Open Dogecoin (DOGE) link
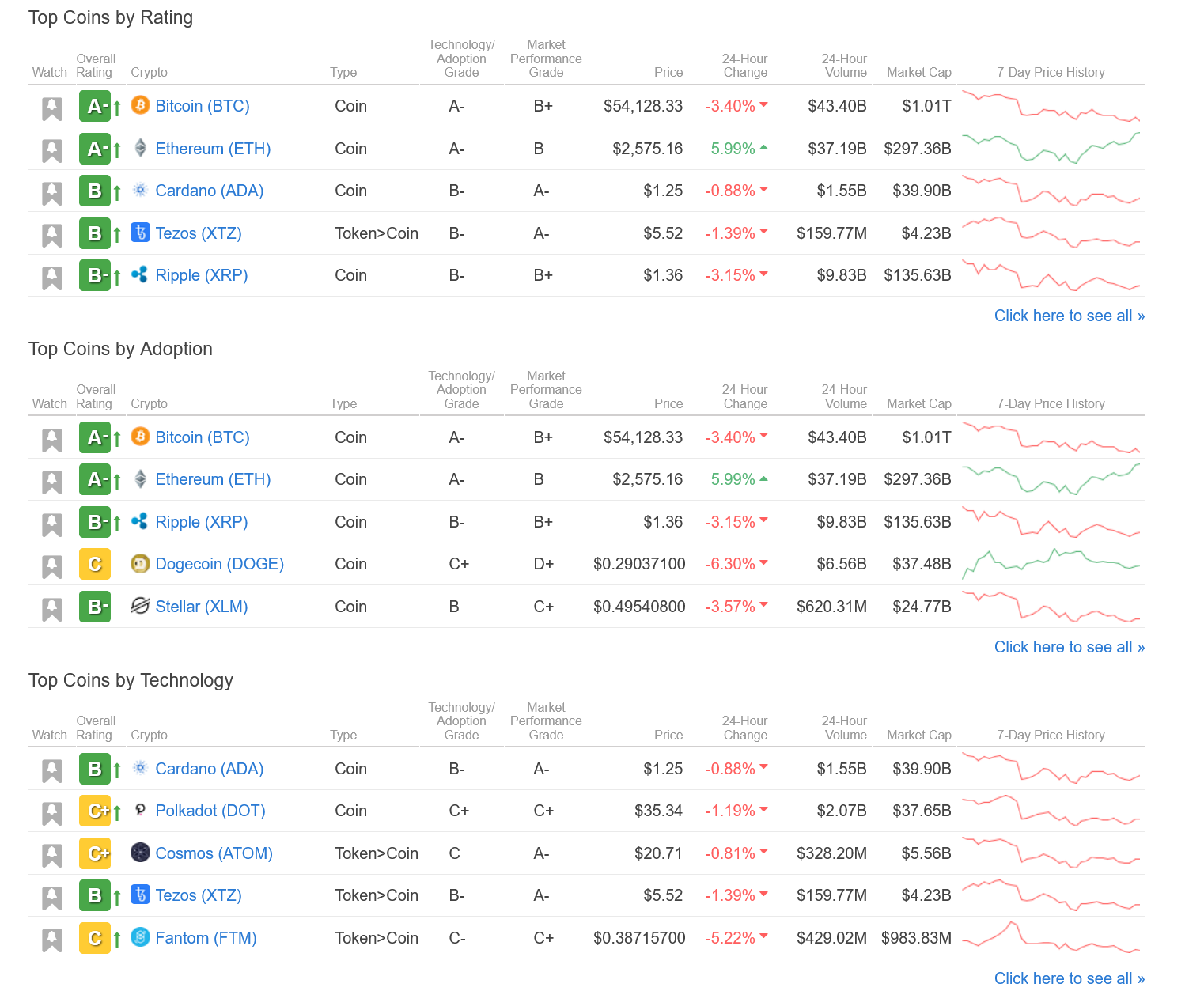 point(220,564)
